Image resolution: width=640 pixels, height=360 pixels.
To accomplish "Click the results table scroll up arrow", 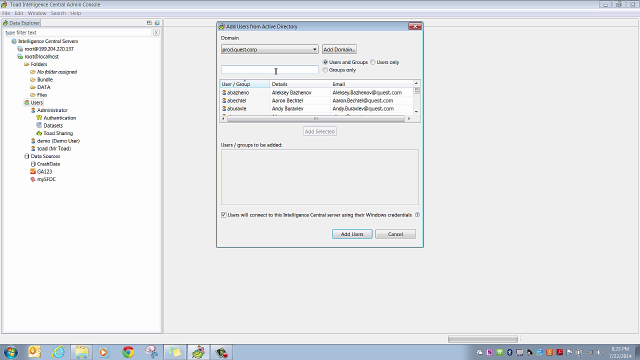I will (416, 83).
